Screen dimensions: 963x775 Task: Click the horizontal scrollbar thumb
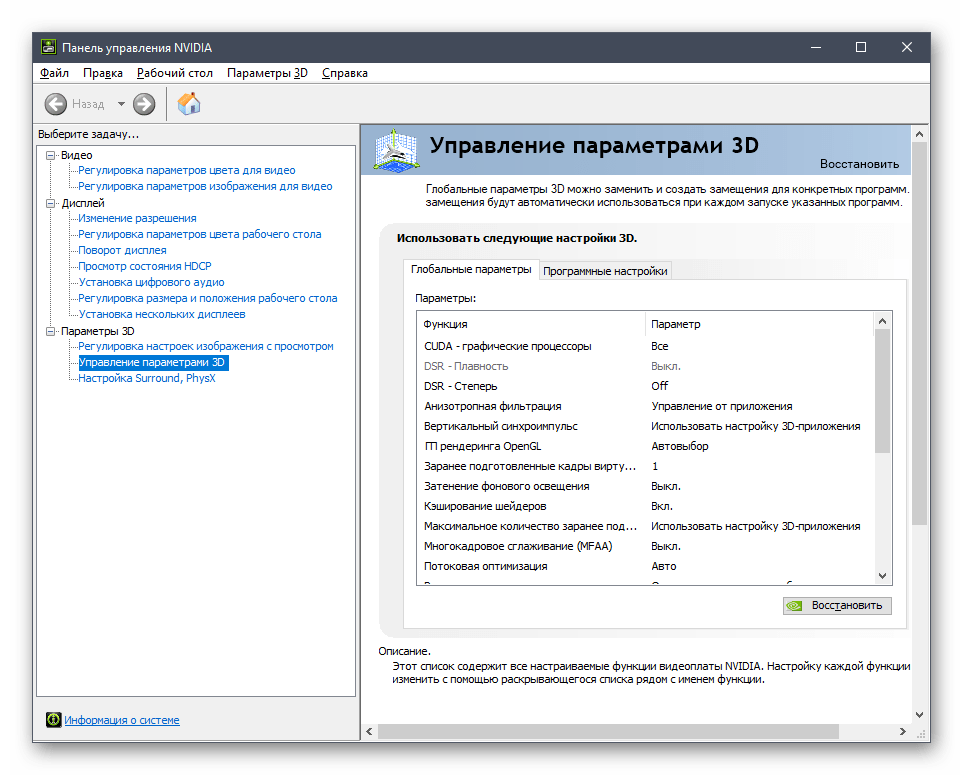(x=608, y=731)
